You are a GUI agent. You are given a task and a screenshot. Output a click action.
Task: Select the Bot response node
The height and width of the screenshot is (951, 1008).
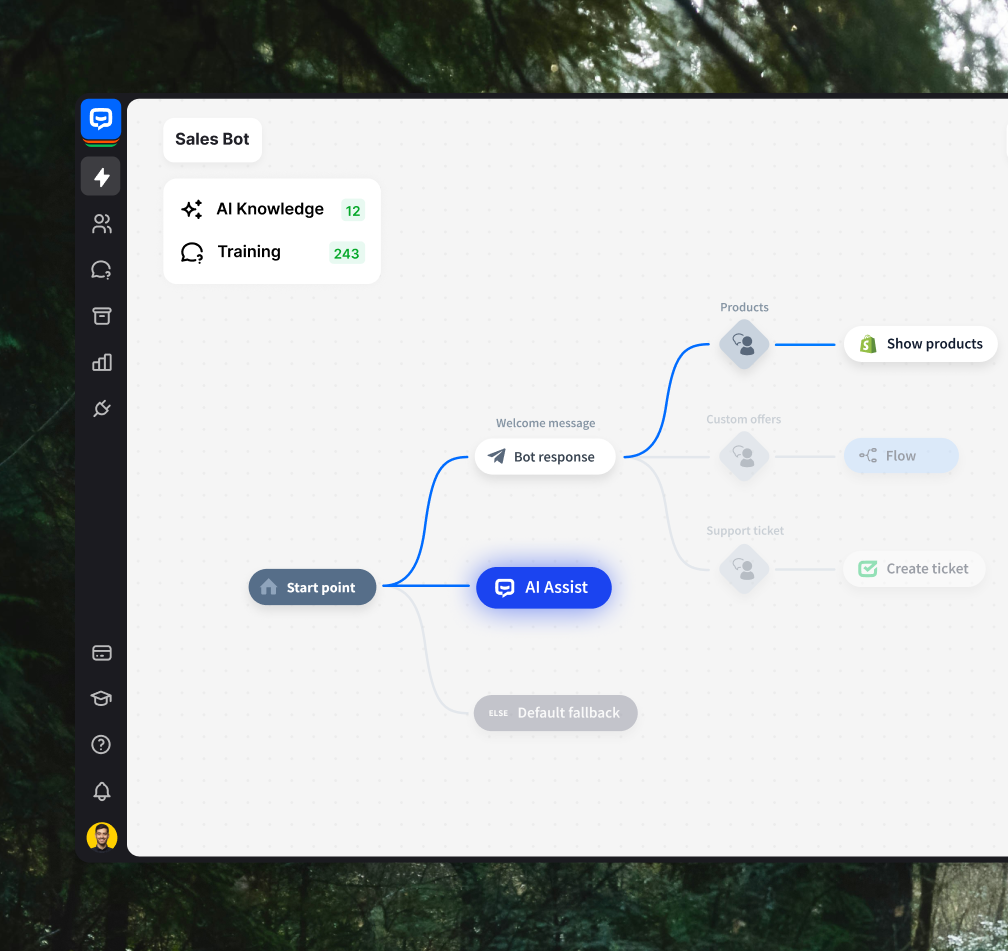point(545,457)
